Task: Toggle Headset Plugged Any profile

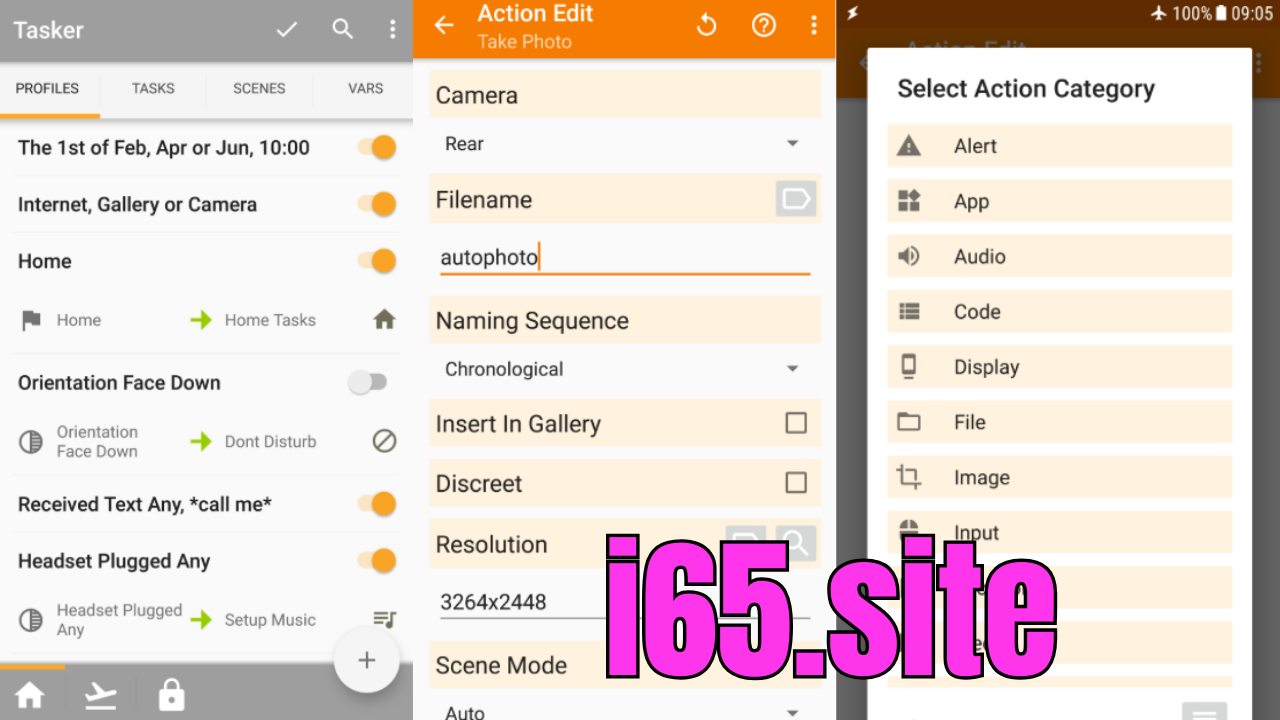Action: 377,561
